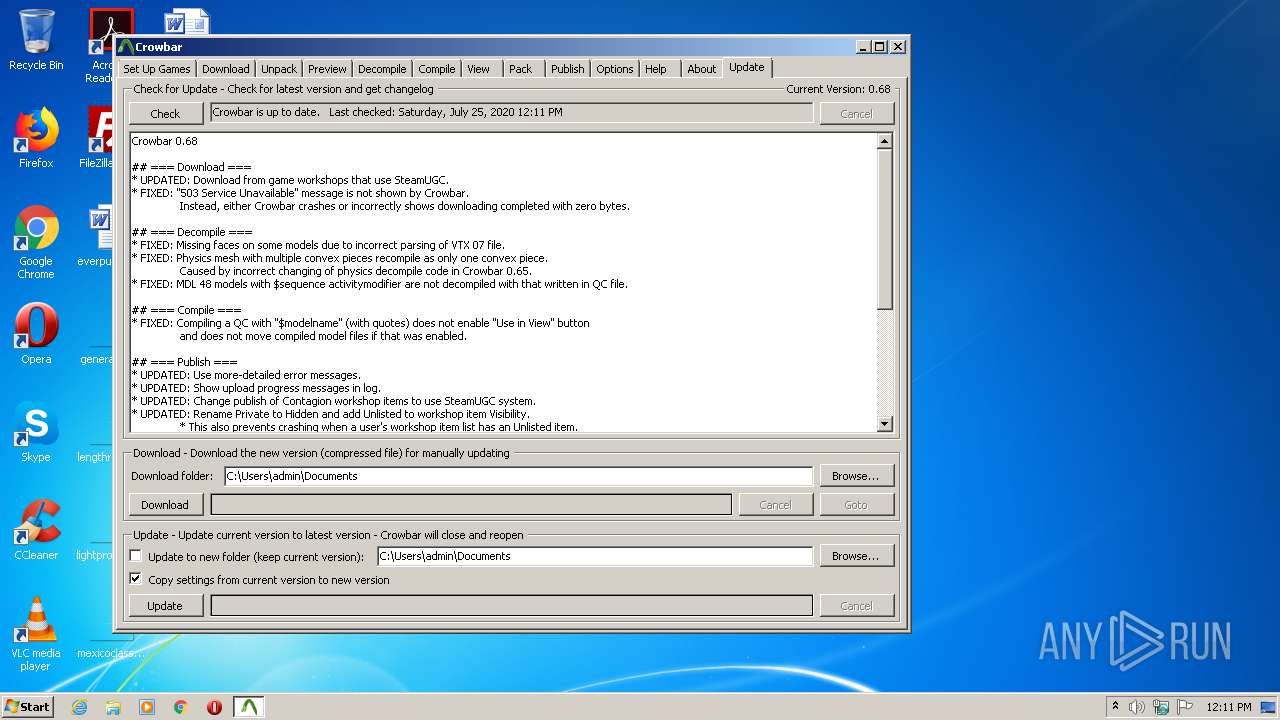Screen dimensions: 1280x720
Task: Switch to the Download tab
Action: tap(226, 69)
